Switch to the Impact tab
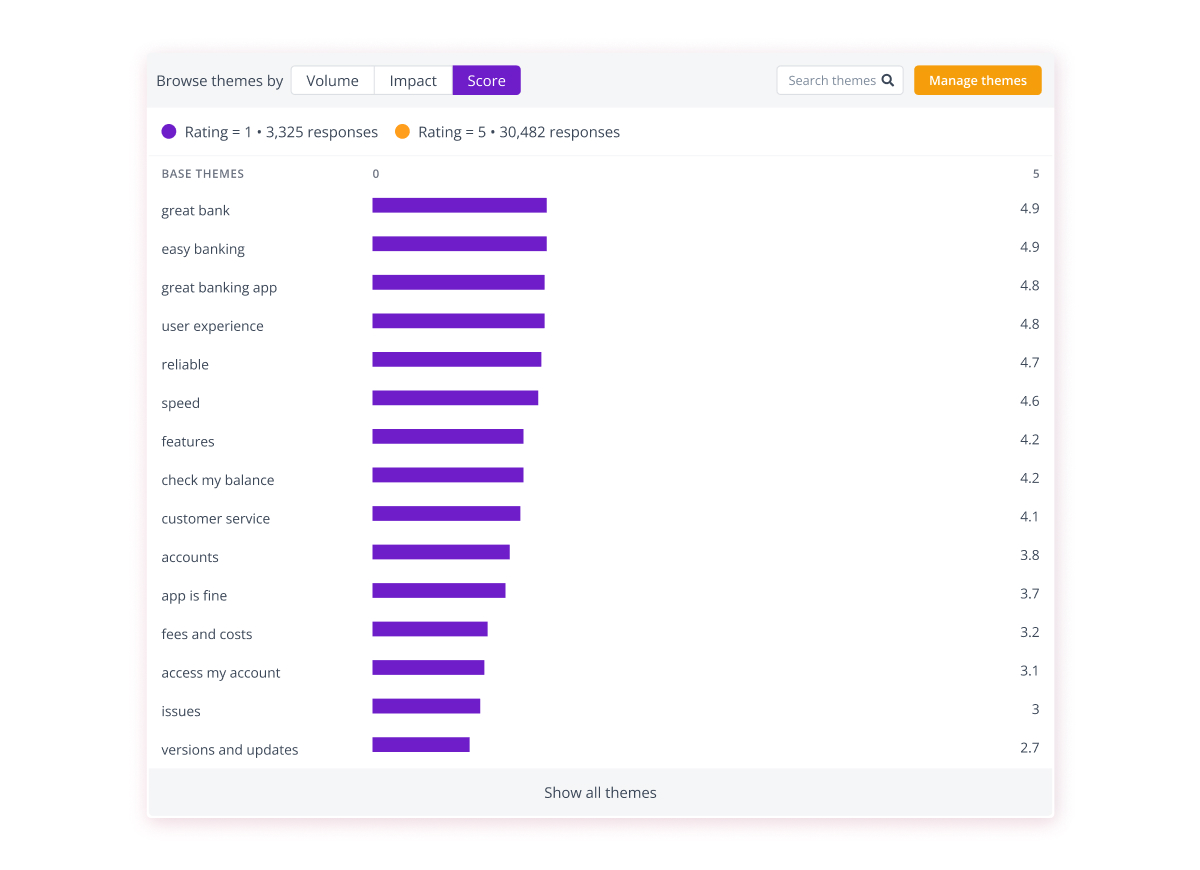This screenshot has height=870, width=1200. coord(412,80)
